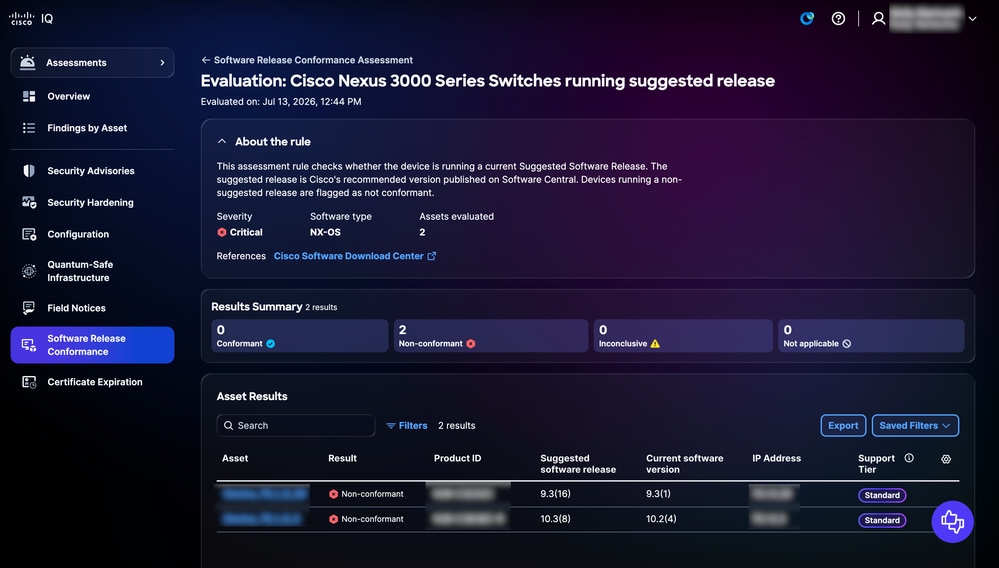This screenshot has height=568, width=999.
Task: Filter by Conformant results card
Action: 299,336
